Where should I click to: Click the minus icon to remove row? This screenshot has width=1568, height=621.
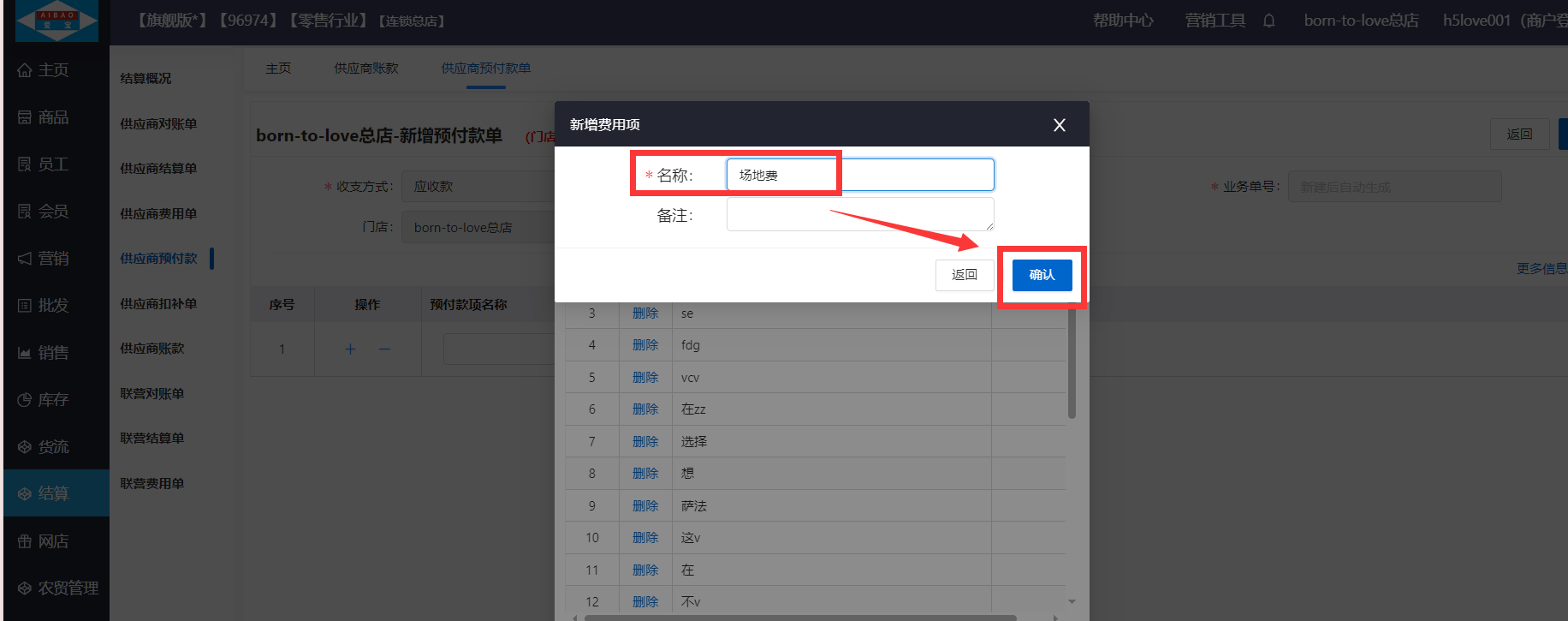384,349
